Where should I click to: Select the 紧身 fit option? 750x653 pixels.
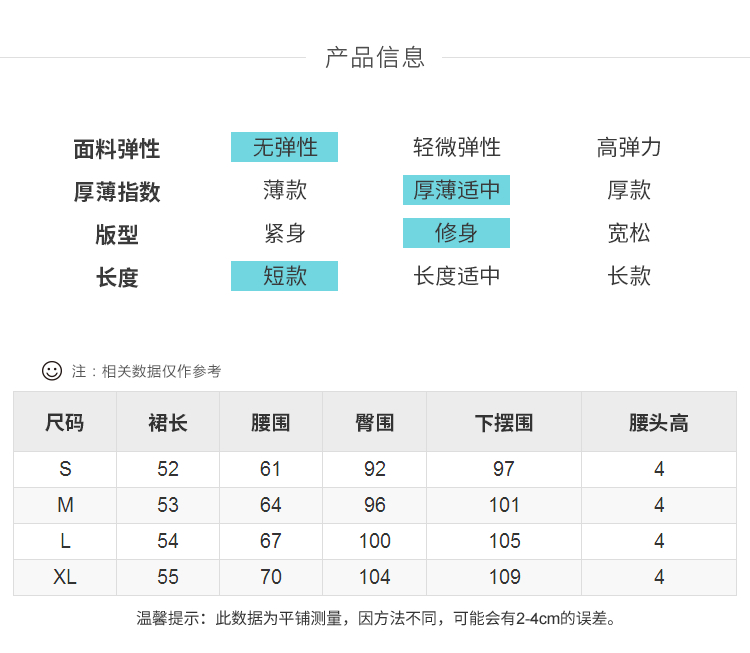click(284, 233)
